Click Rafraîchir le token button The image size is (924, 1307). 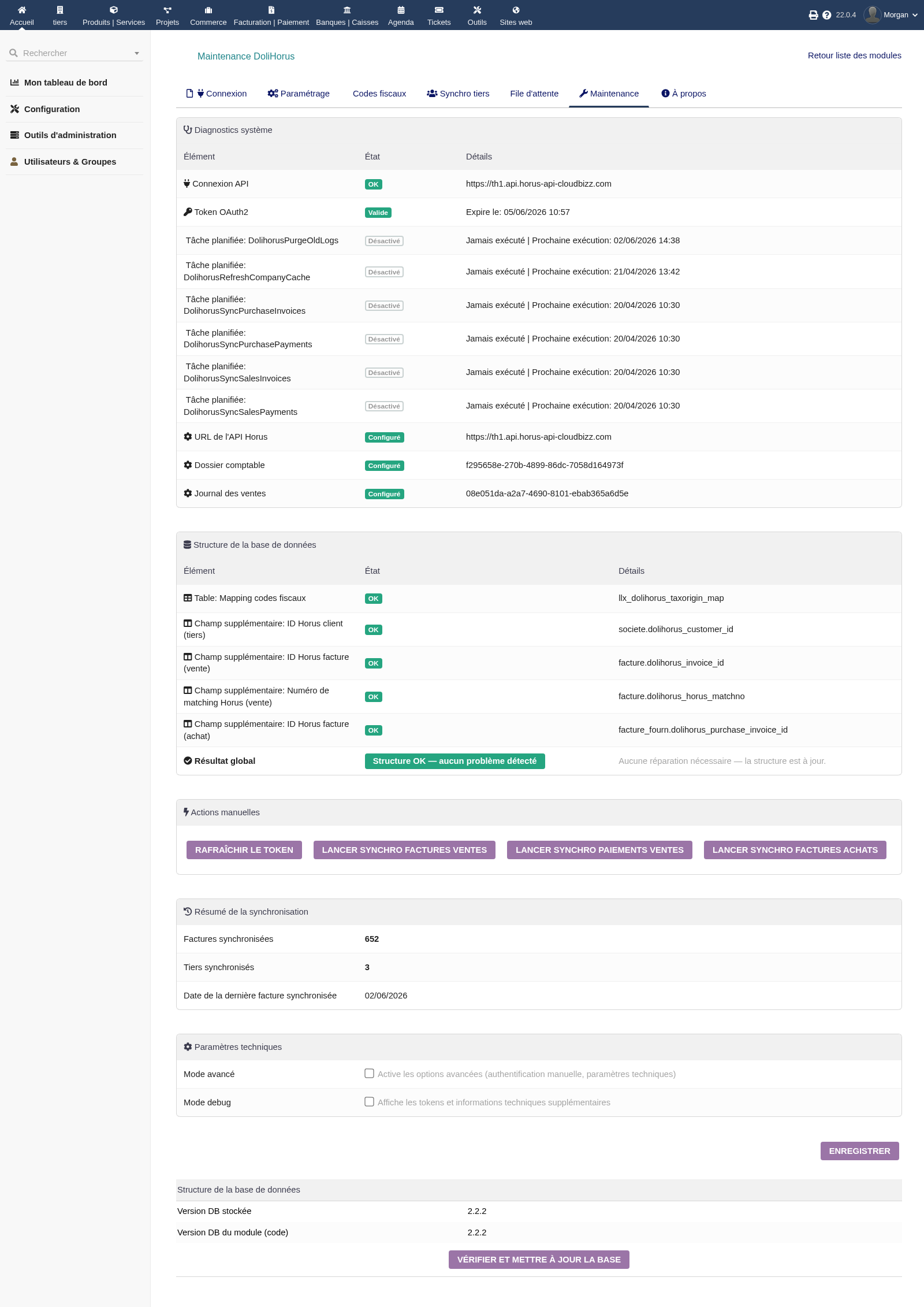[x=244, y=850]
